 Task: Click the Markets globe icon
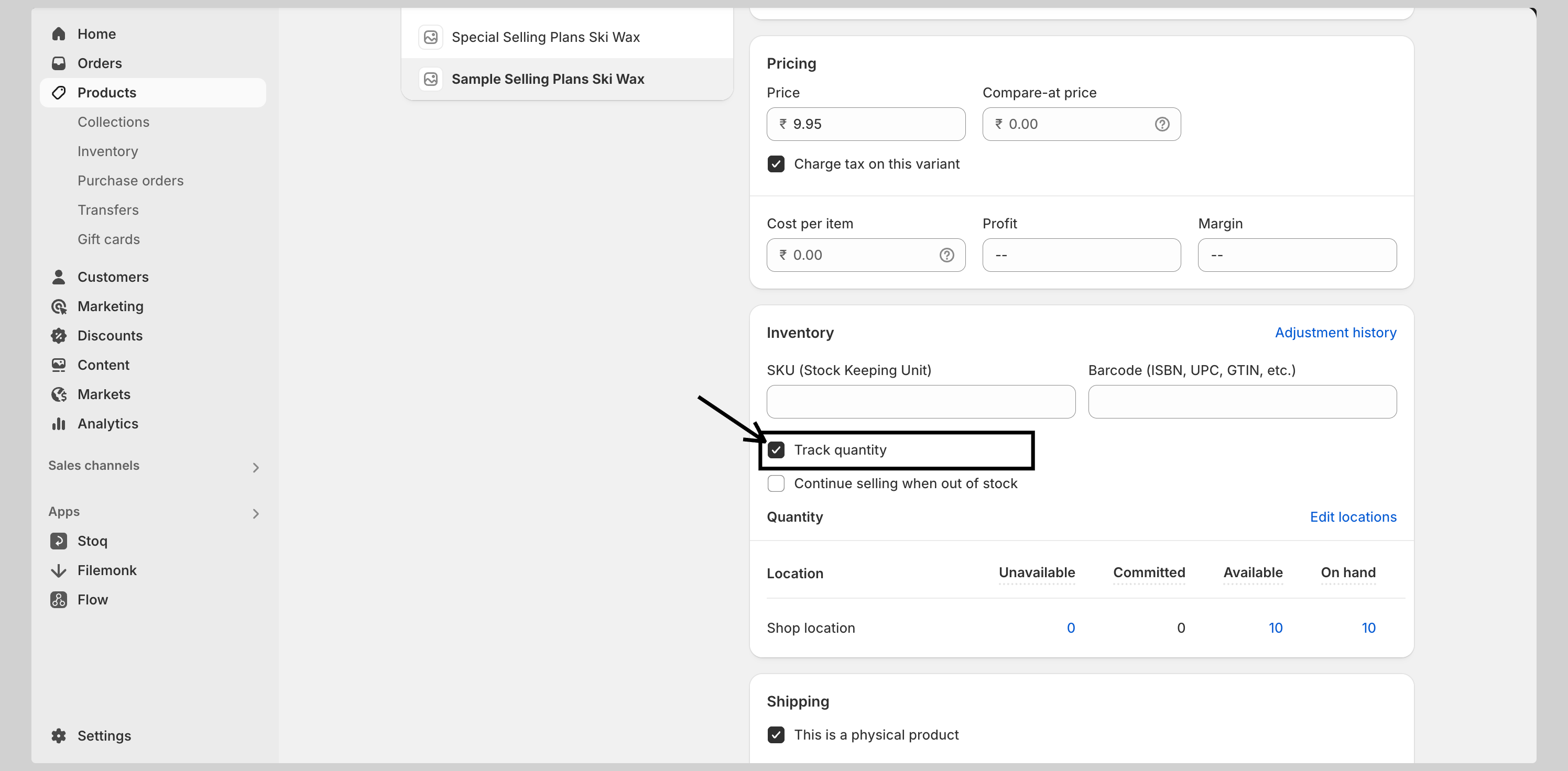pos(59,394)
